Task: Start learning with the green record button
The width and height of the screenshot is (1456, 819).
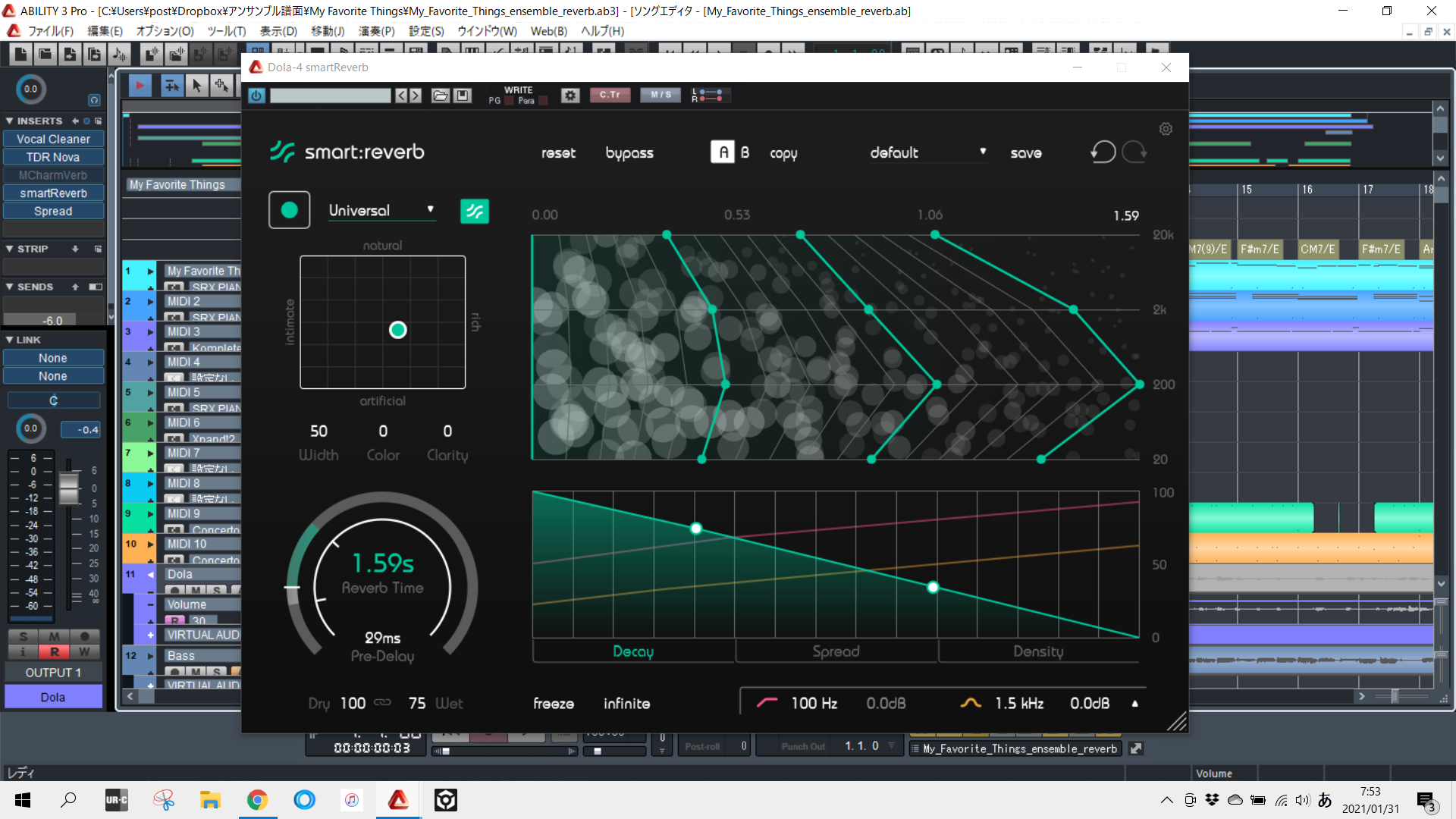Action: coord(289,210)
